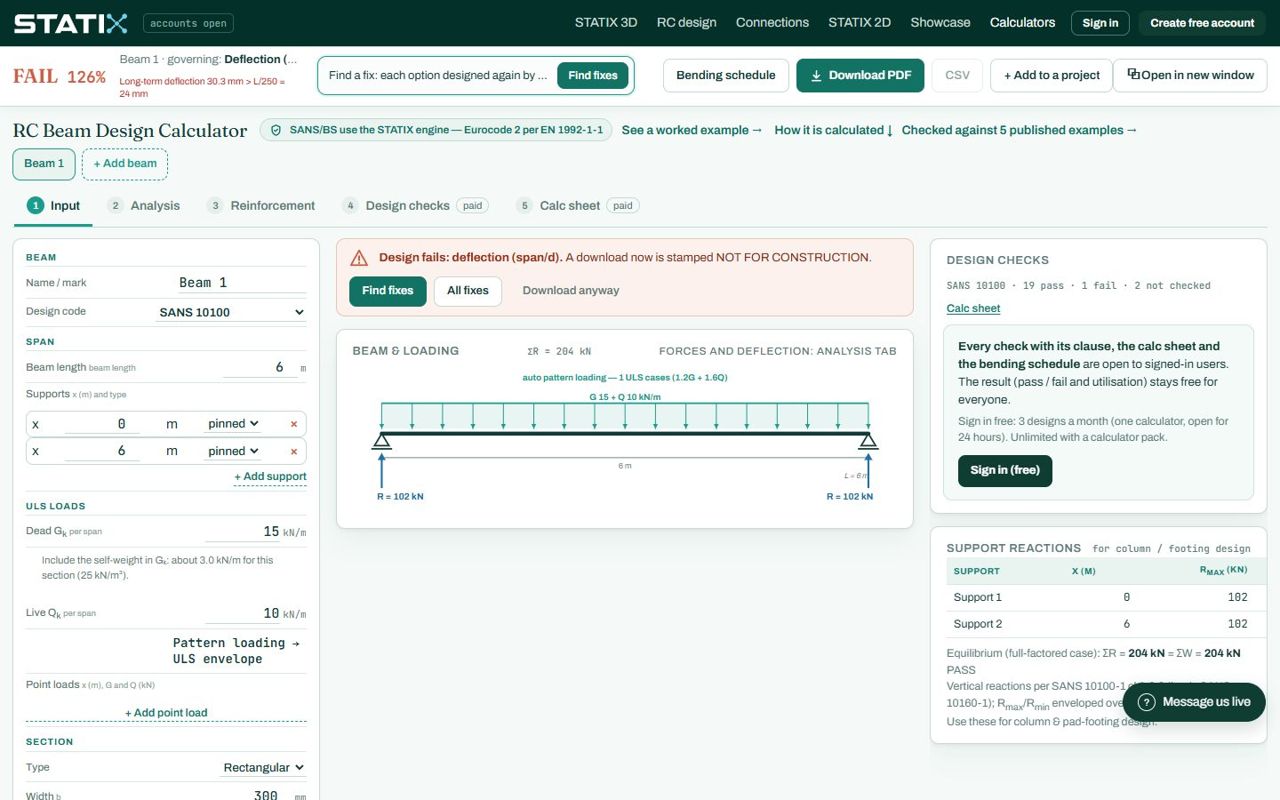This screenshot has width=1280, height=800.
Task: Change the support type at x 6
Action: click(x=234, y=451)
